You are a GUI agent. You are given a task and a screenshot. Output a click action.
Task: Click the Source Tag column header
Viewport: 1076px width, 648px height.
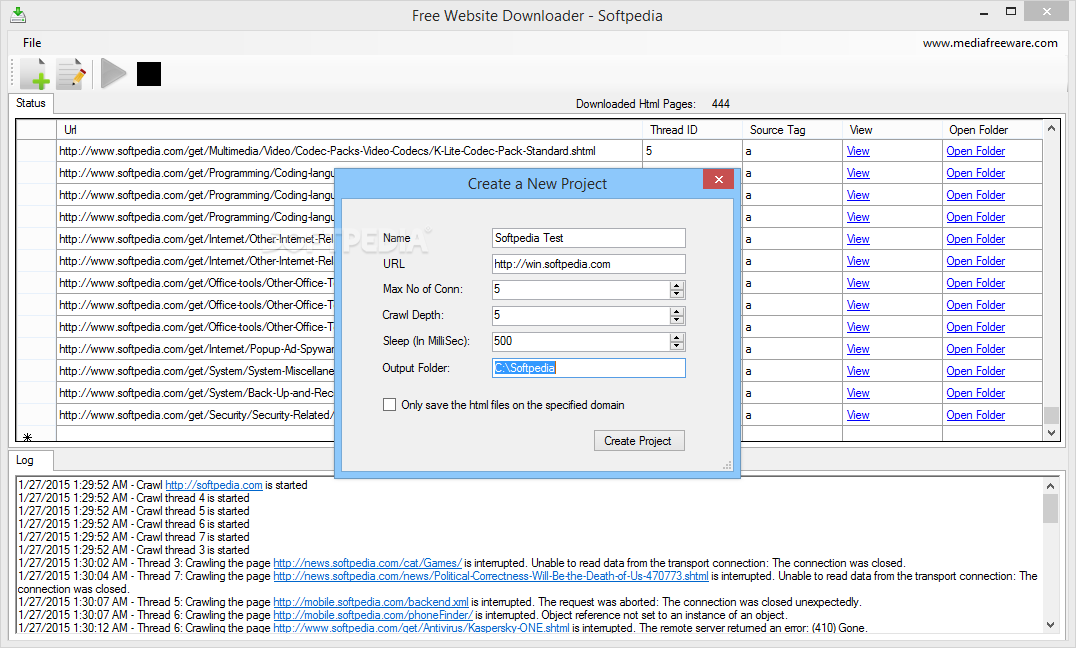click(792, 130)
